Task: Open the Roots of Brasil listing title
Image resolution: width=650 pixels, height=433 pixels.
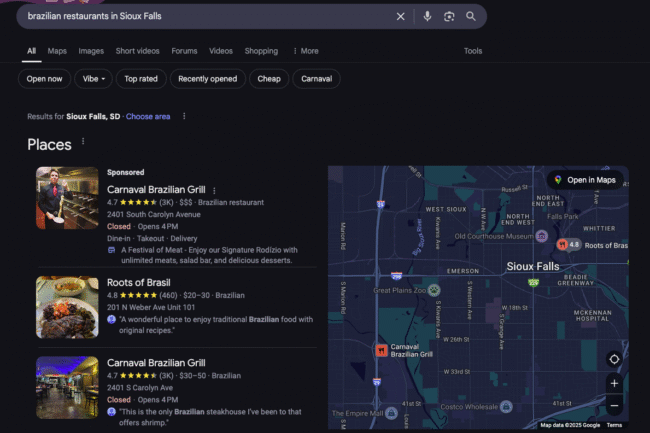Action: 138,283
